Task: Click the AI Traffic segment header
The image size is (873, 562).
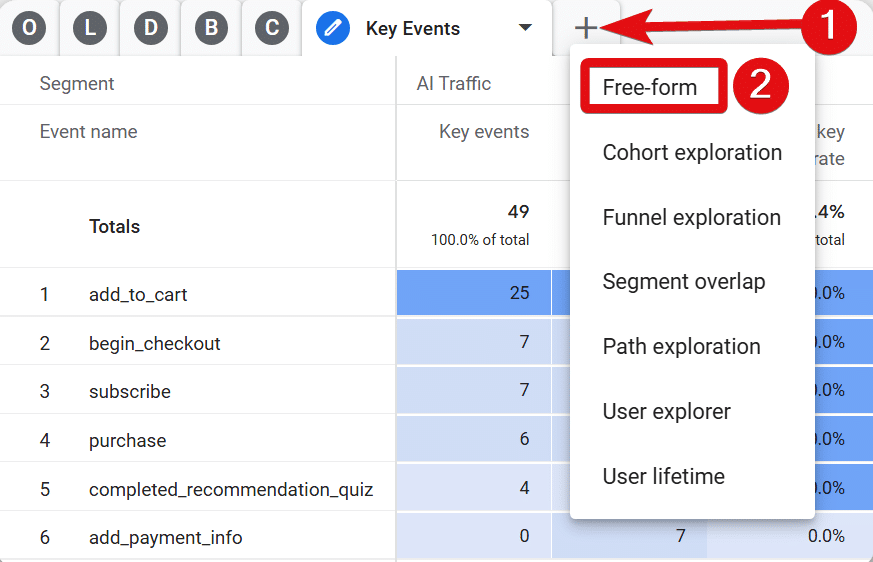Action: [x=454, y=84]
